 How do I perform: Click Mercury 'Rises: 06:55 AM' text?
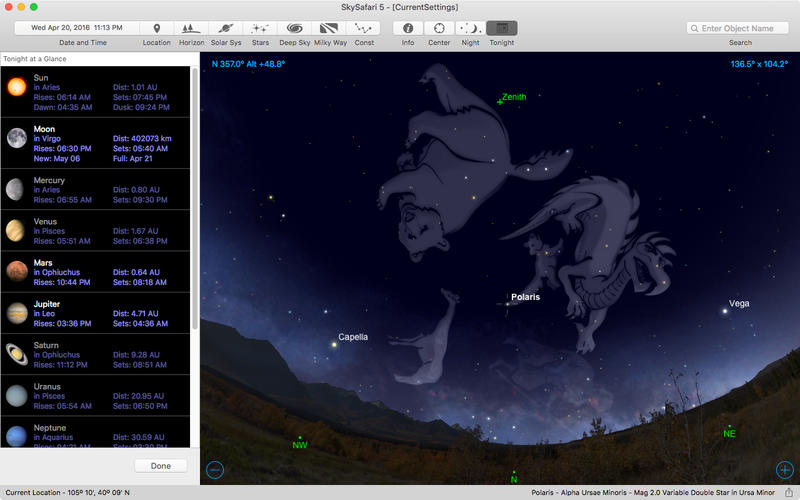[62, 199]
